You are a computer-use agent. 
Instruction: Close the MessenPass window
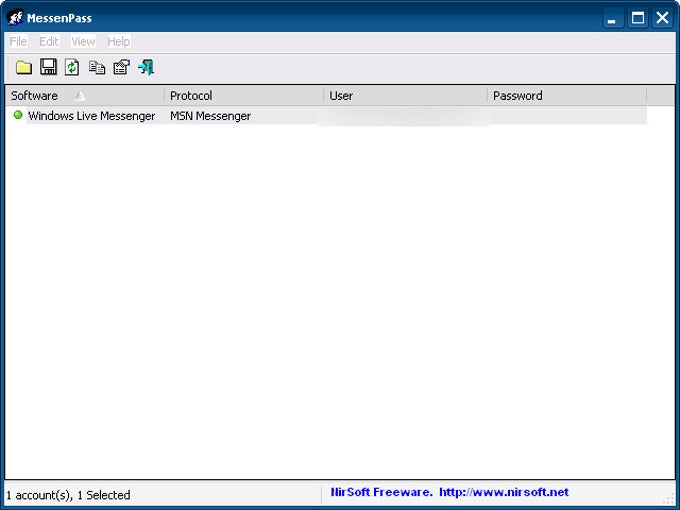click(662, 18)
